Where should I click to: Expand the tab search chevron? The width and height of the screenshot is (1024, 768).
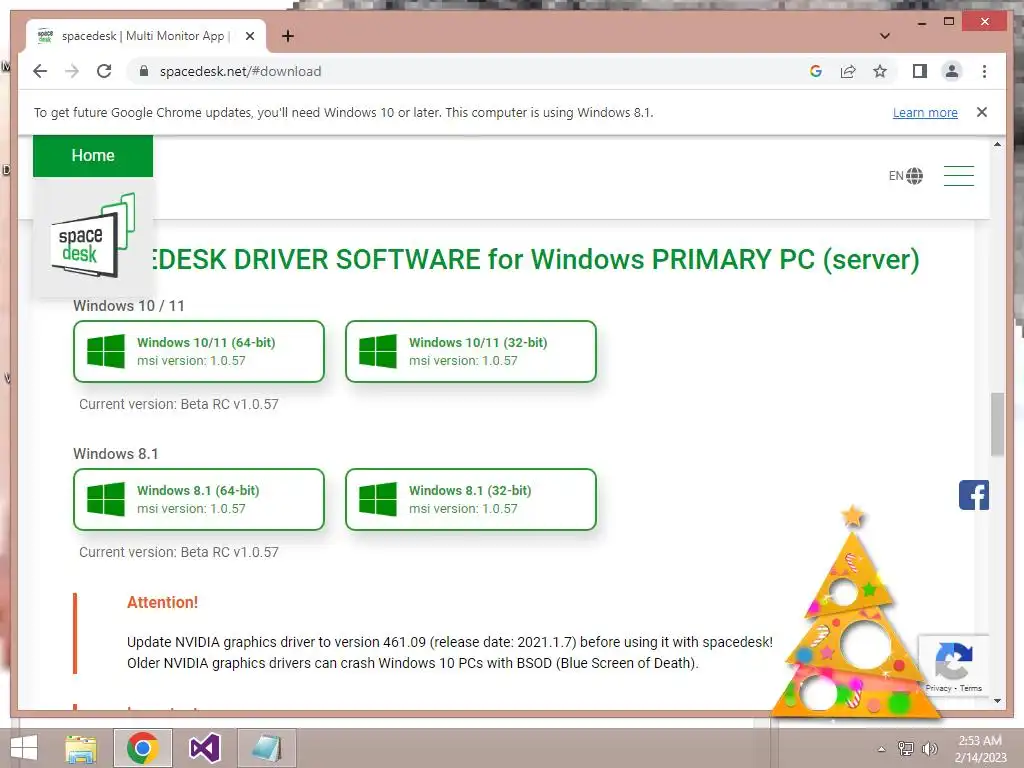[885, 36]
